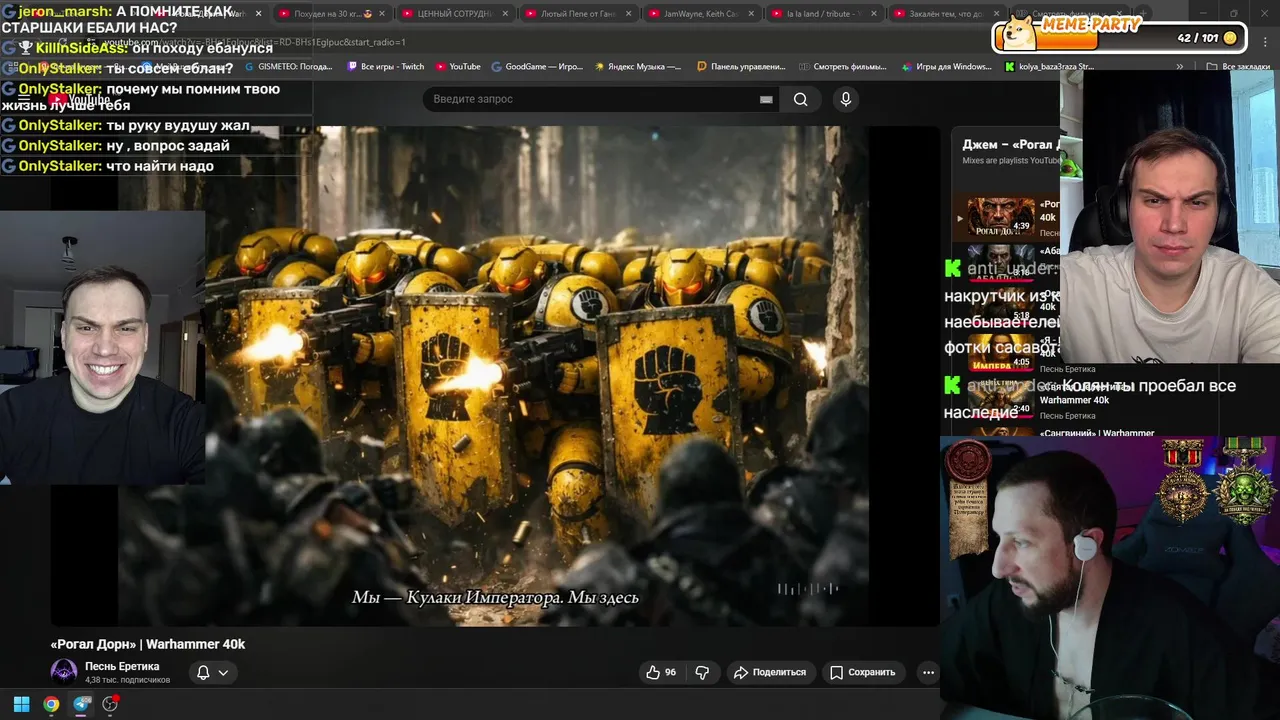This screenshot has width=1280, height=720.
Task: Open the 'Песнь Еретика' channel name link
Action: click(x=122, y=666)
